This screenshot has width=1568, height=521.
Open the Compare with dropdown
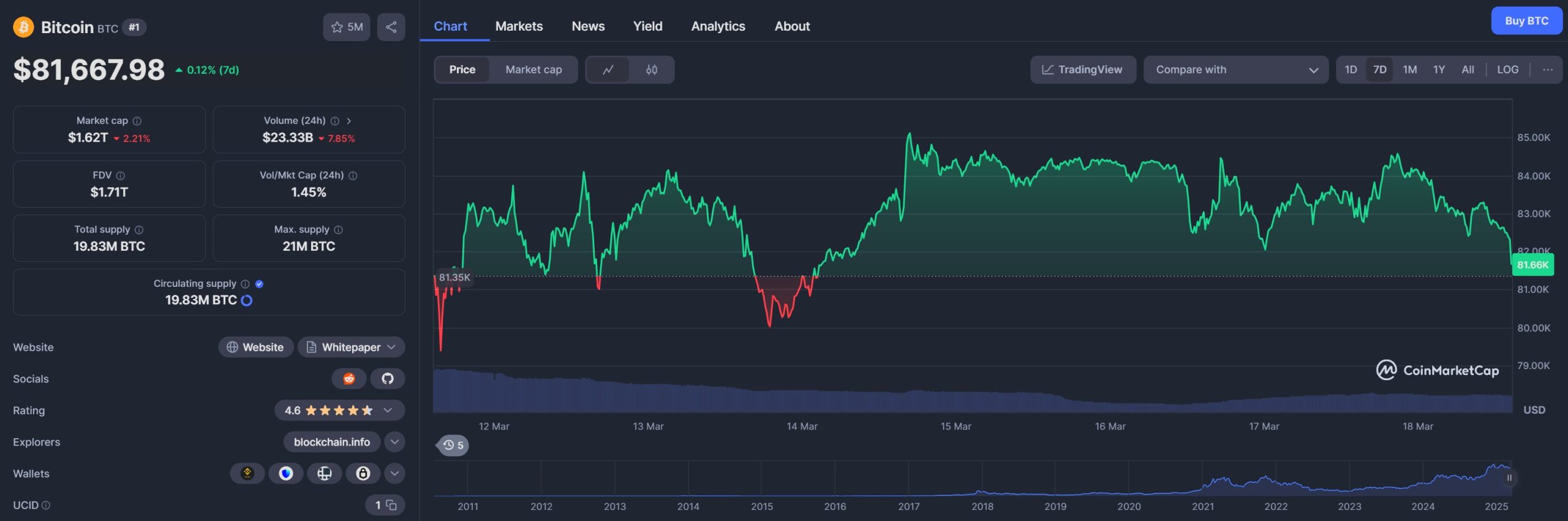click(x=1235, y=70)
